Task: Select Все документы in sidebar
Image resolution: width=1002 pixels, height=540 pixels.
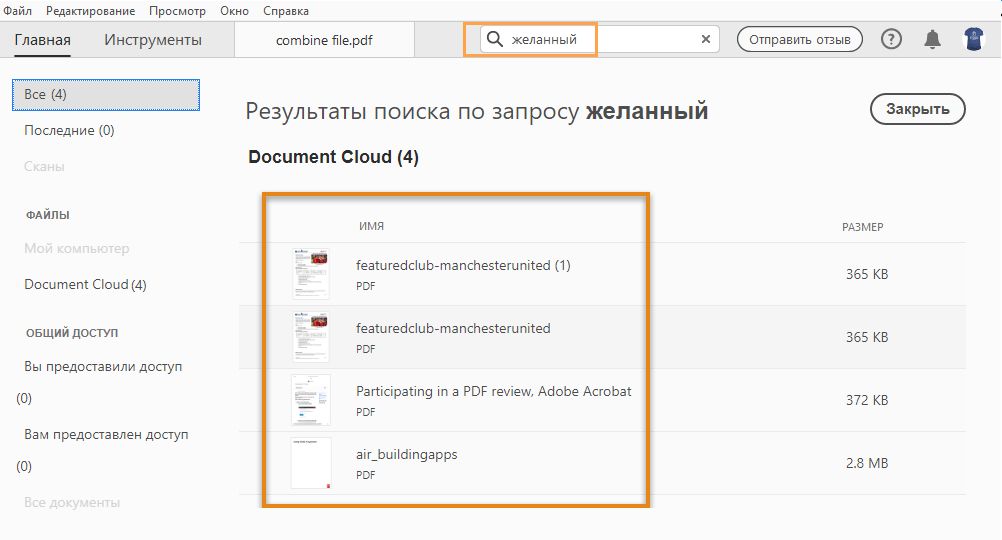Action: 72,502
